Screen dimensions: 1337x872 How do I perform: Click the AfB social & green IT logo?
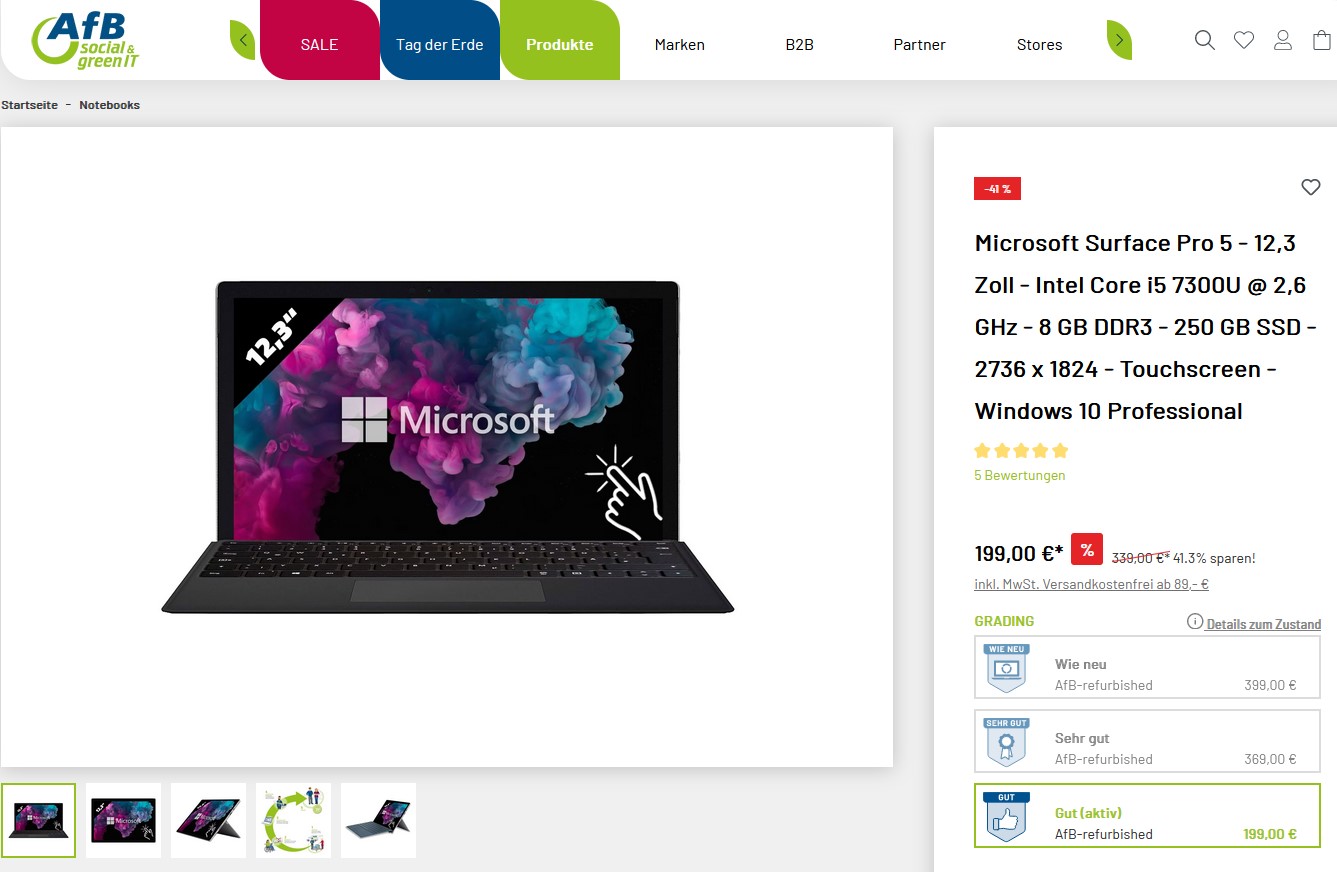(86, 41)
